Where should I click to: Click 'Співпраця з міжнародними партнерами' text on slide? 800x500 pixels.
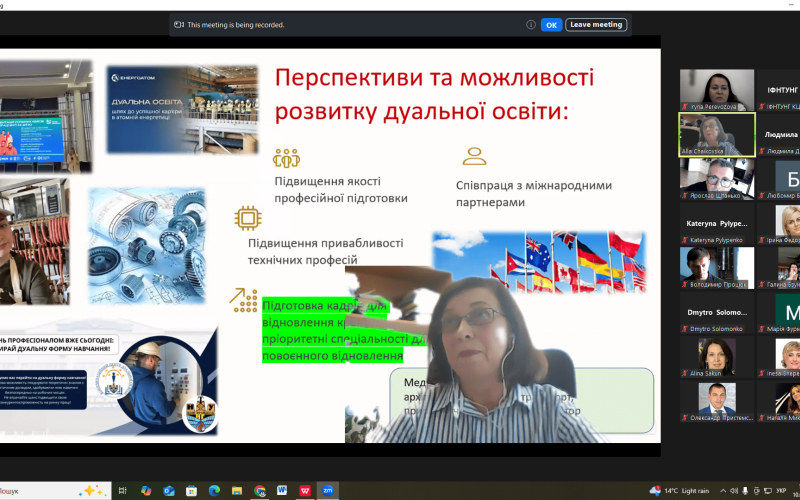pos(534,194)
